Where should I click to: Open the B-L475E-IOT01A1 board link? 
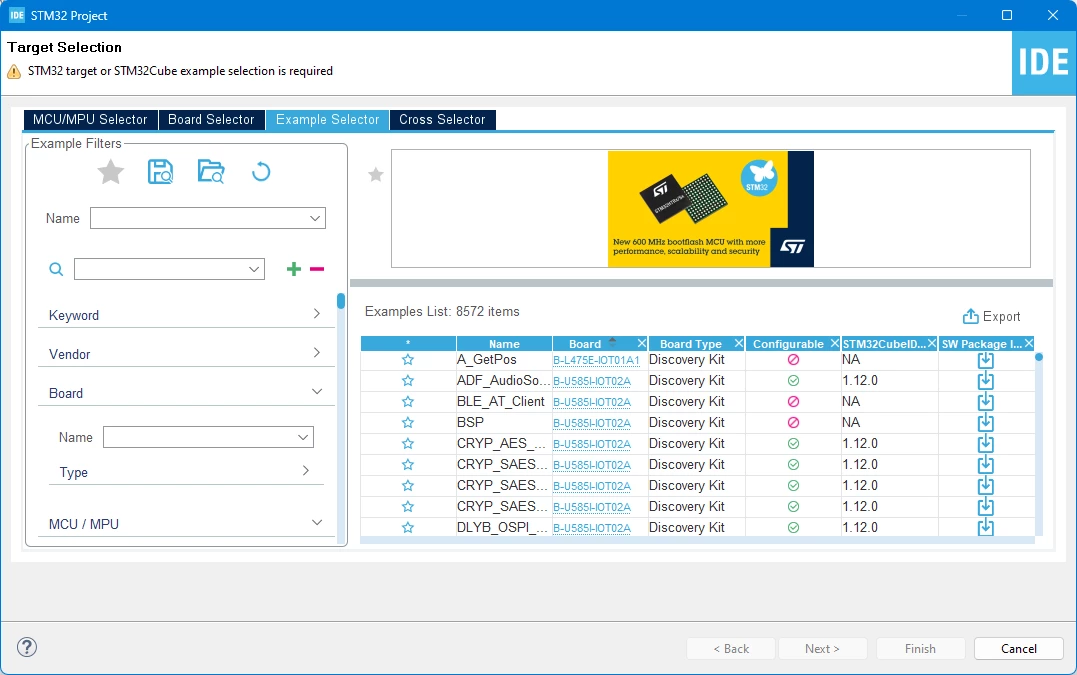coord(596,361)
